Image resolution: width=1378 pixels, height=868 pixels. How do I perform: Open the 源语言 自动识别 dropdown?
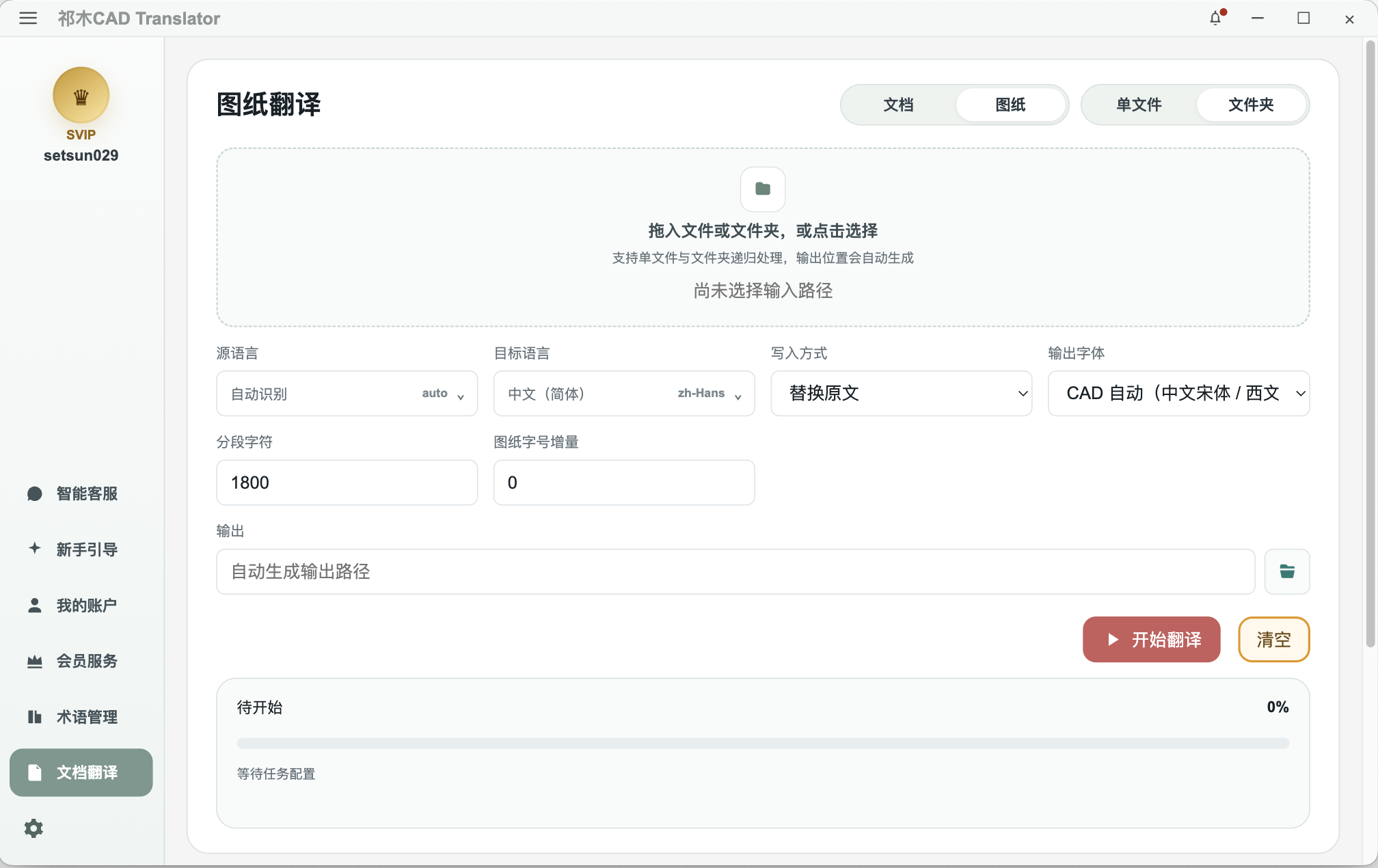pos(347,394)
